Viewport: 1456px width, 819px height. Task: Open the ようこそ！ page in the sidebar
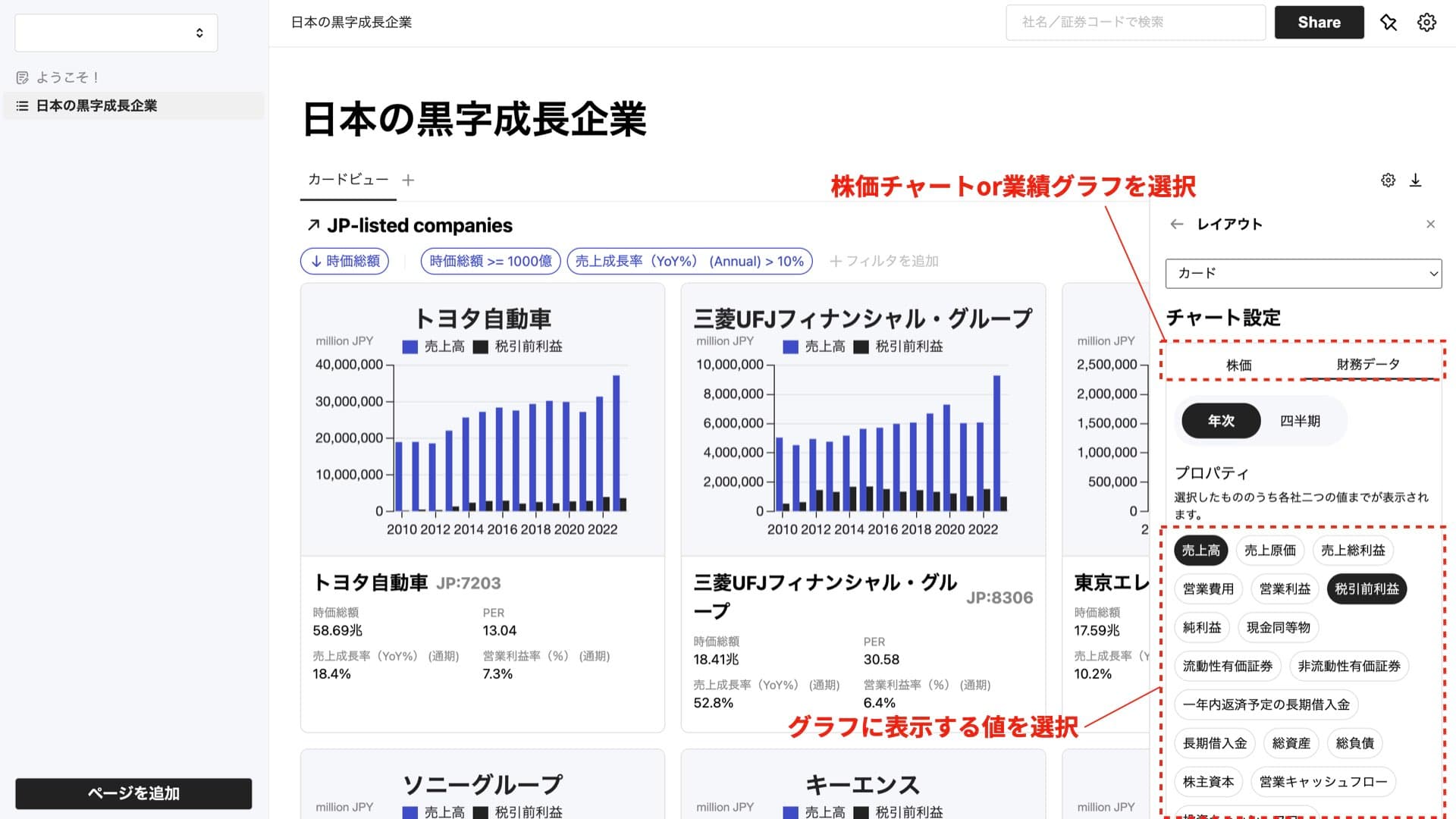click(134, 77)
